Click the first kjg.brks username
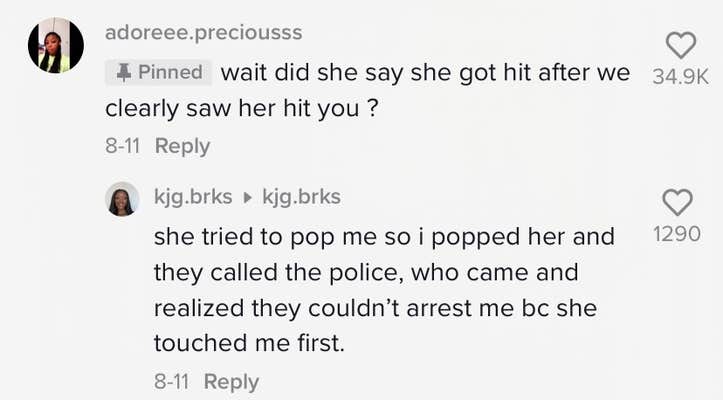 pos(194,197)
